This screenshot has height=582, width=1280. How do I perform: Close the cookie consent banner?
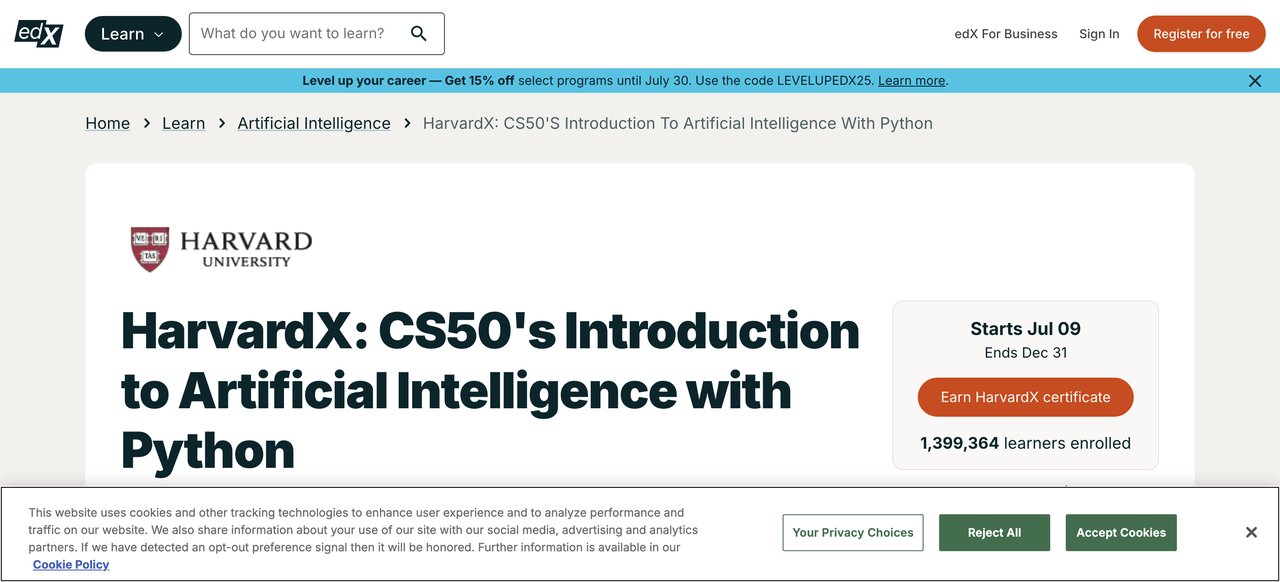click(x=1251, y=533)
